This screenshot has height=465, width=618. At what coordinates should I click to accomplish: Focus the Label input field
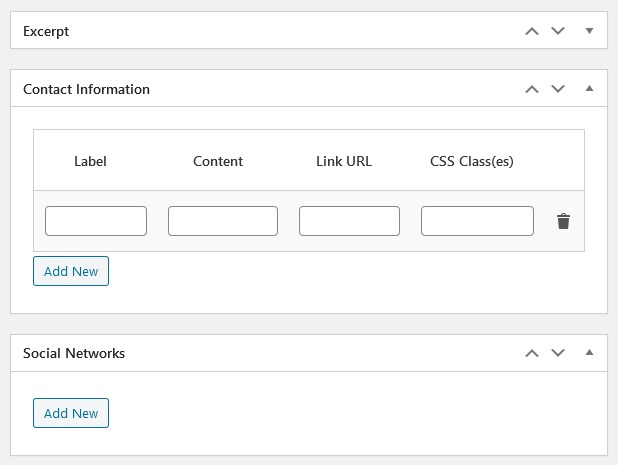pyautogui.click(x=96, y=221)
